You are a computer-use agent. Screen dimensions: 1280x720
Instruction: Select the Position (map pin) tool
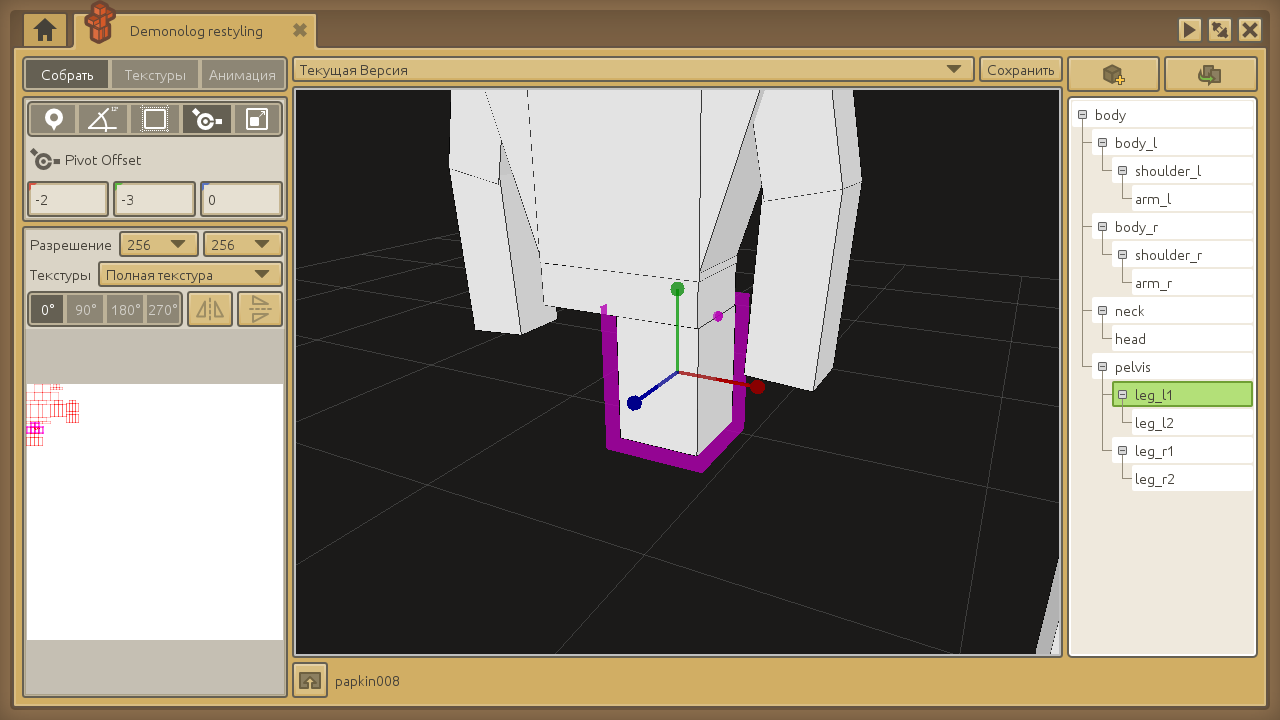pyautogui.click(x=53, y=120)
